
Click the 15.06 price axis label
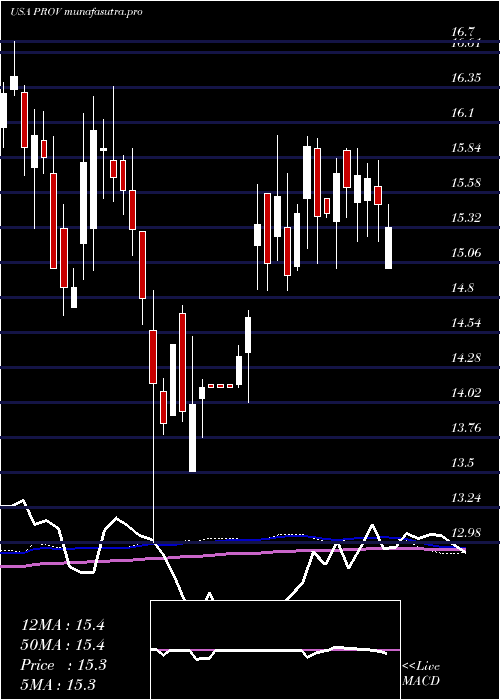click(467, 253)
